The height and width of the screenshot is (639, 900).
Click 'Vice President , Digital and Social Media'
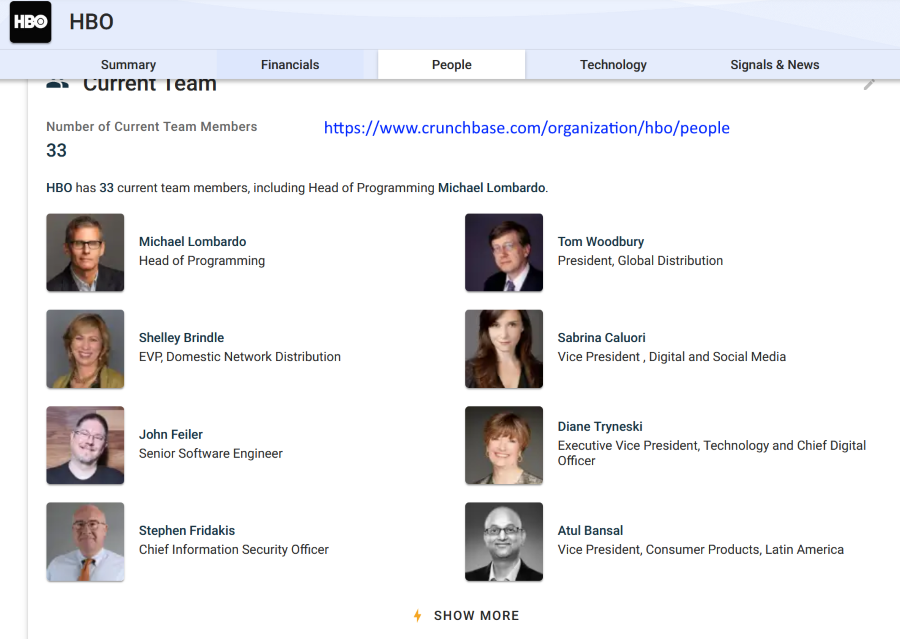(x=672, y=357)
